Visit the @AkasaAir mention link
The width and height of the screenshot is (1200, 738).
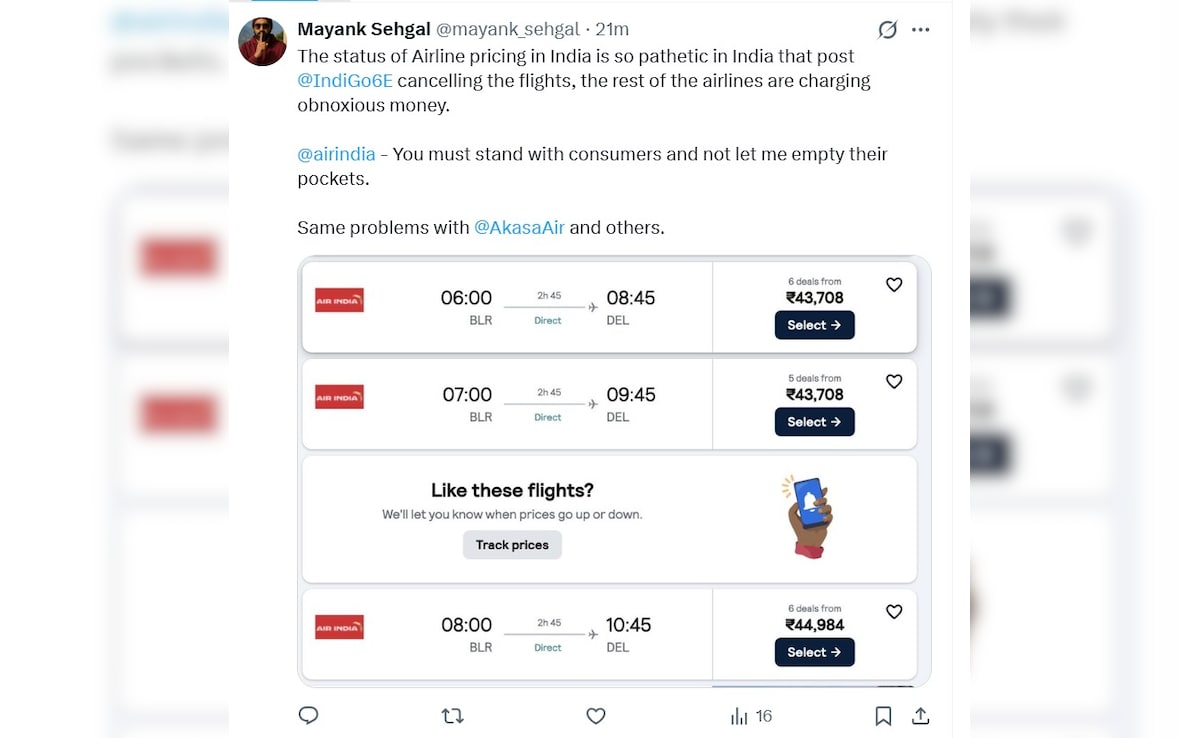tap(519, 228)
